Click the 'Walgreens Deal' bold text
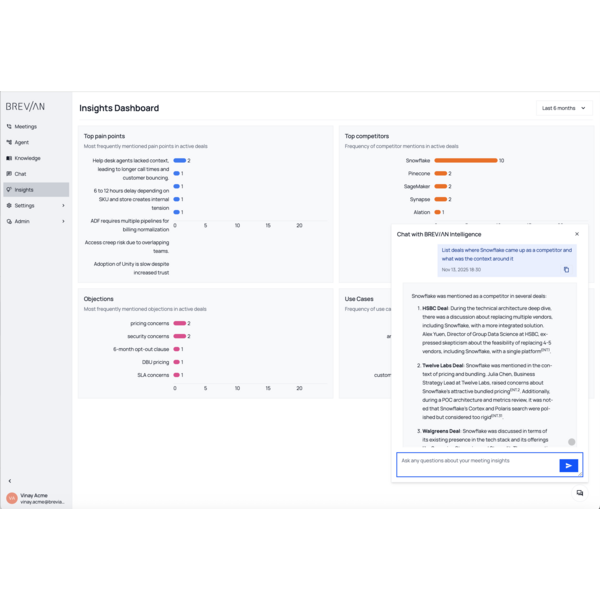600x600 pixels. [x=441, y=431]
